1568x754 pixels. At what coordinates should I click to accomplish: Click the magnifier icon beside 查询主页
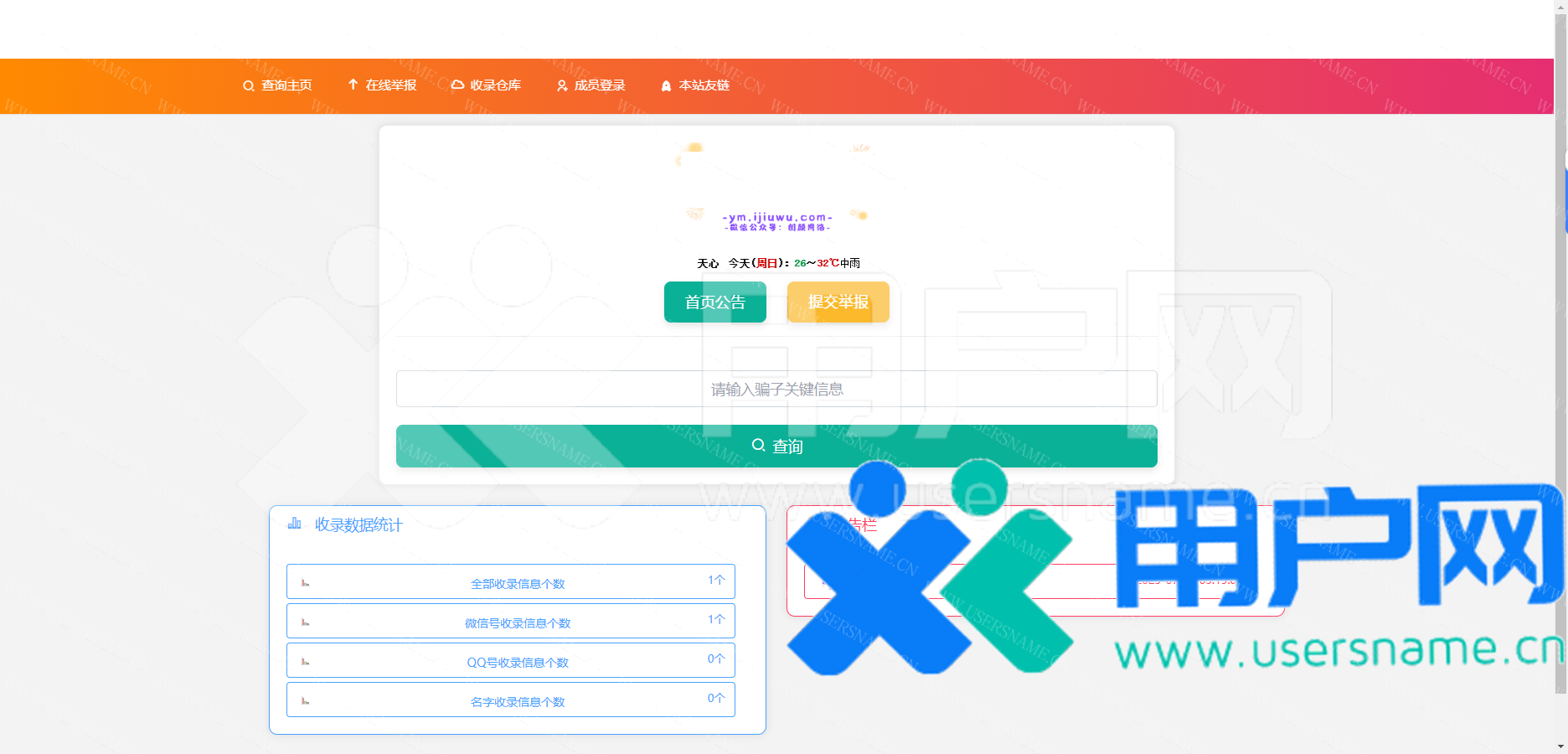point(249,86)
